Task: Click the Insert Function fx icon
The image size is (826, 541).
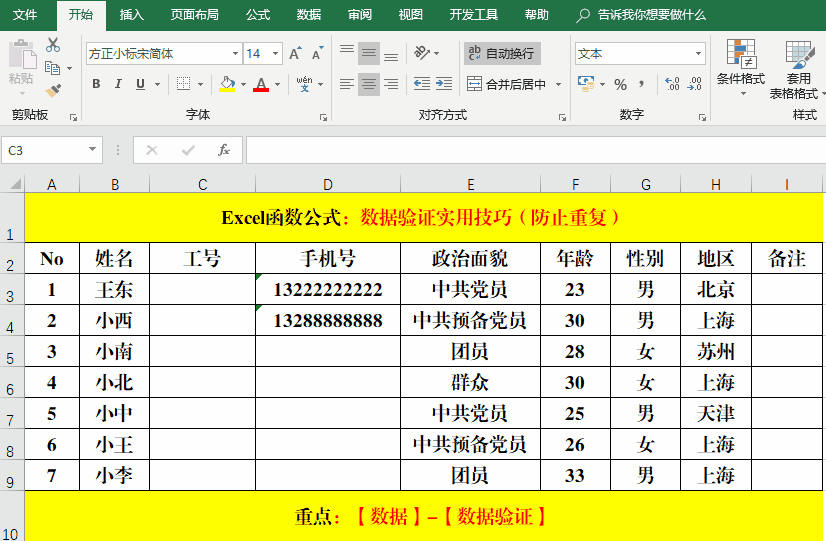Action: pos(224,150)
